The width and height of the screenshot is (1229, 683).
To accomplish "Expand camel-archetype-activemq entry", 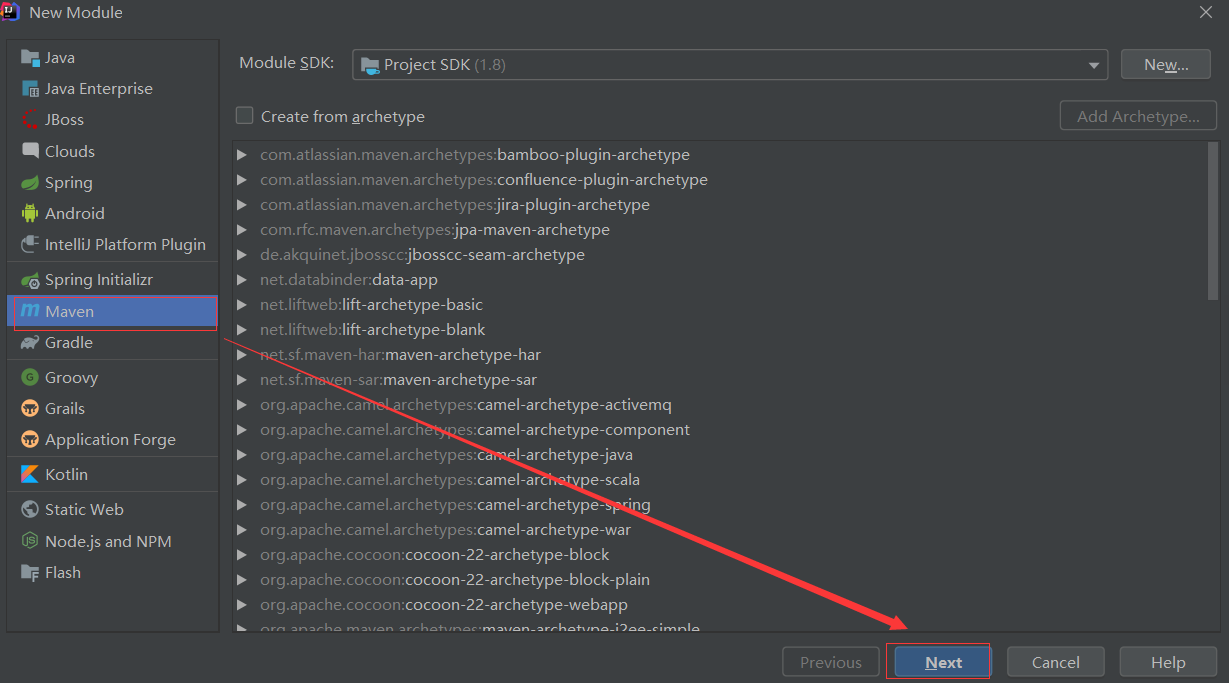I will pyautogui.click(x=241, y=405).
